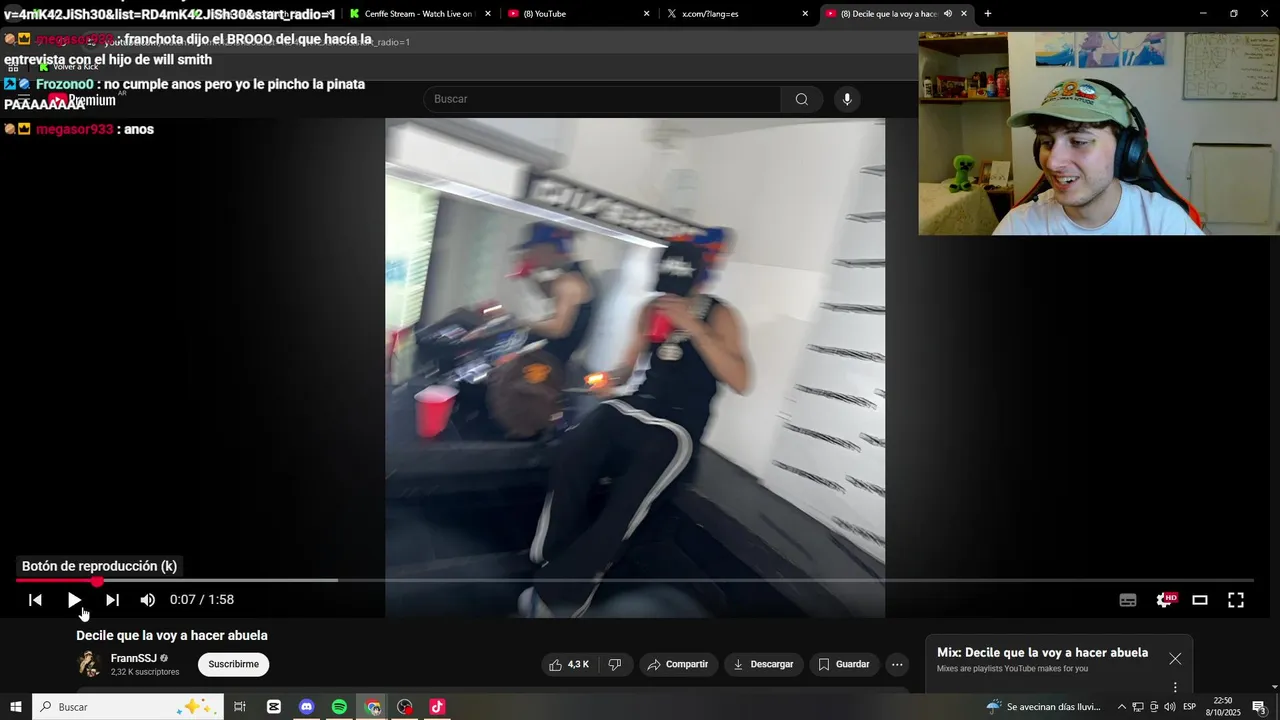Screen dimensions: 1280x720
Task: Click the FrannSSJ channel avatar
Action: coord(90,664)
